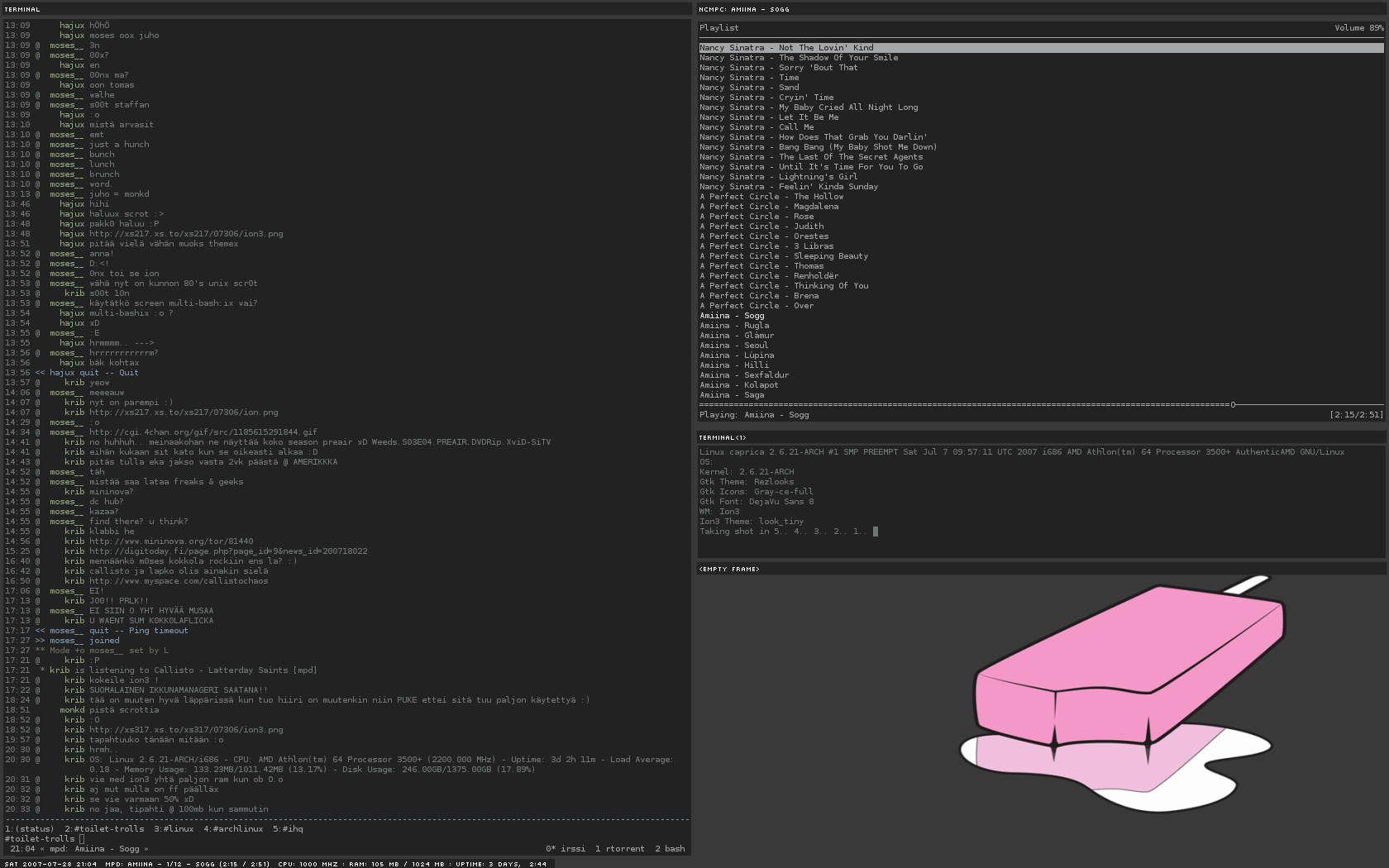Select Nancy Sinatra - Bang Bang track
Image resolution: width=1389 pixels, height=868 pixels.
click(x=819, y=147)
